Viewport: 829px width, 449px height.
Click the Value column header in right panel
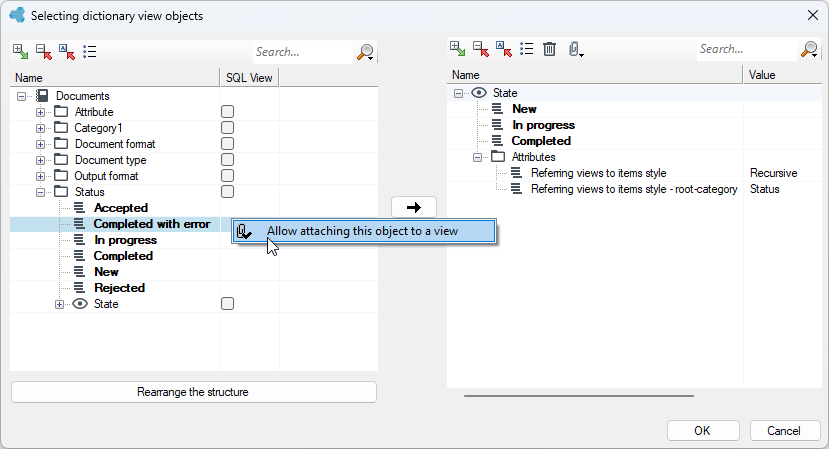pyautogui.click(x=783, y=75)
